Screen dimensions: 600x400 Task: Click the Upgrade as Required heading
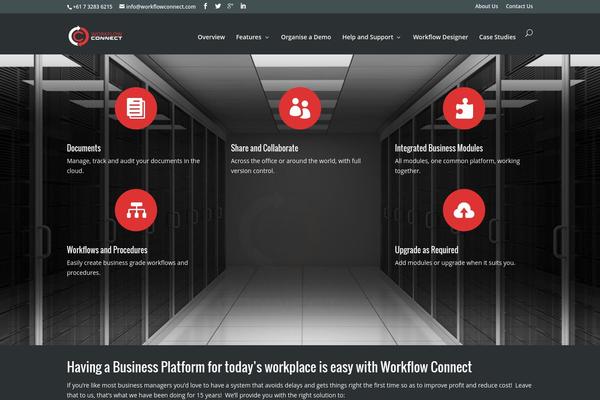[x=426, y=250]
